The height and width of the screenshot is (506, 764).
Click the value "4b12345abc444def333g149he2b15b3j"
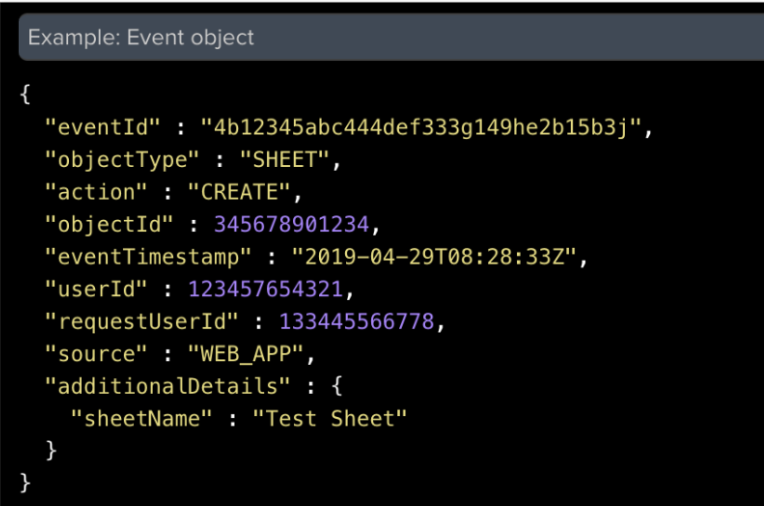pos(421,128)
